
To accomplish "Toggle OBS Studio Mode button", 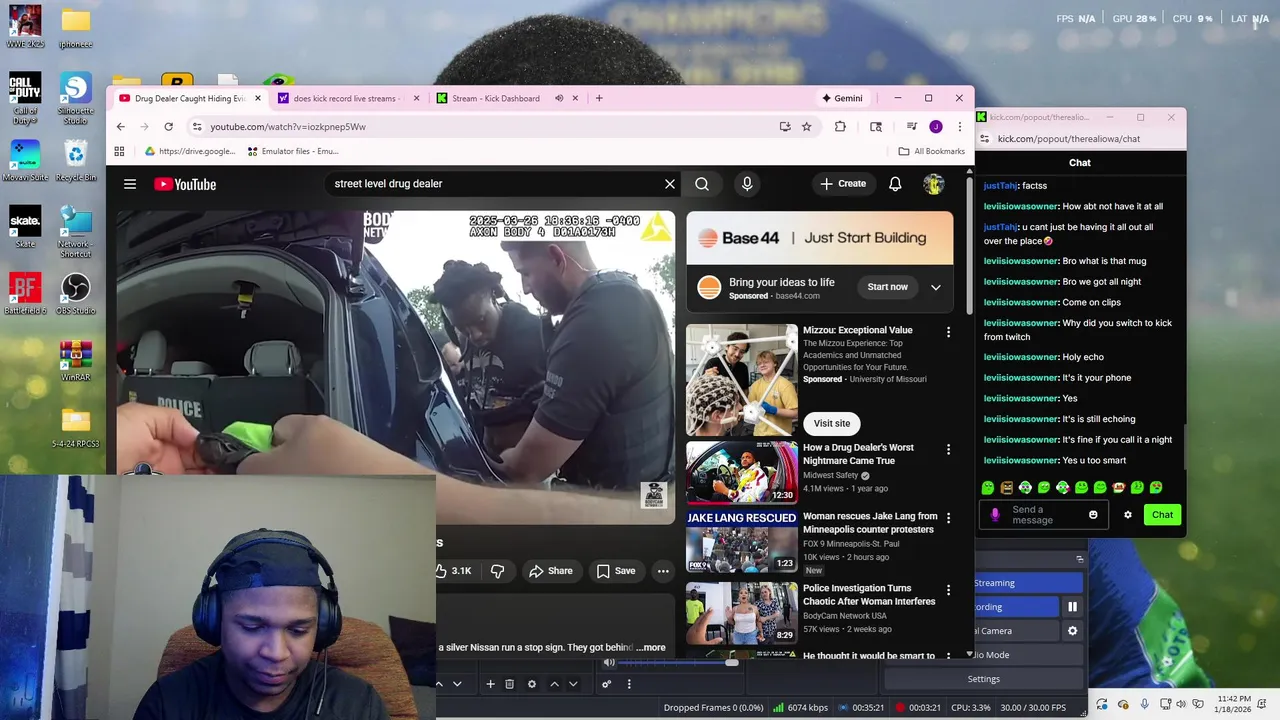I will coord(1028,655).
